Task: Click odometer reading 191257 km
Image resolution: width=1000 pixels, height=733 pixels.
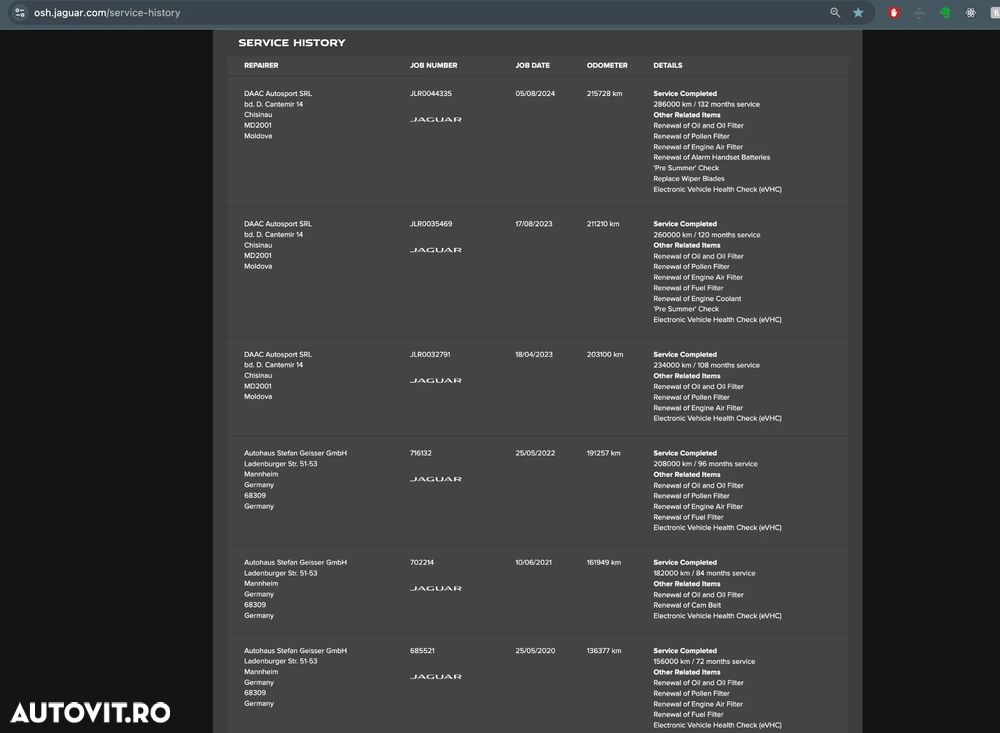Action: pyautogui.click(x=603, y=453)
